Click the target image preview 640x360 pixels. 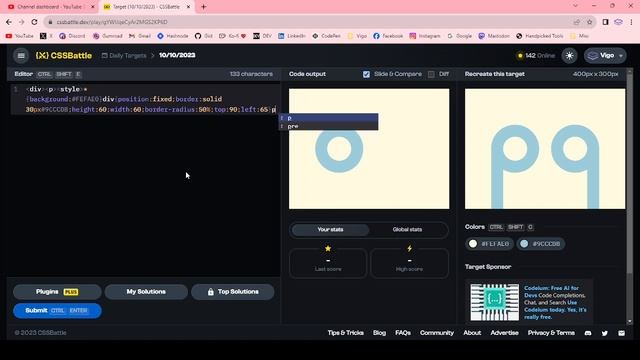[x=545, y=149]
